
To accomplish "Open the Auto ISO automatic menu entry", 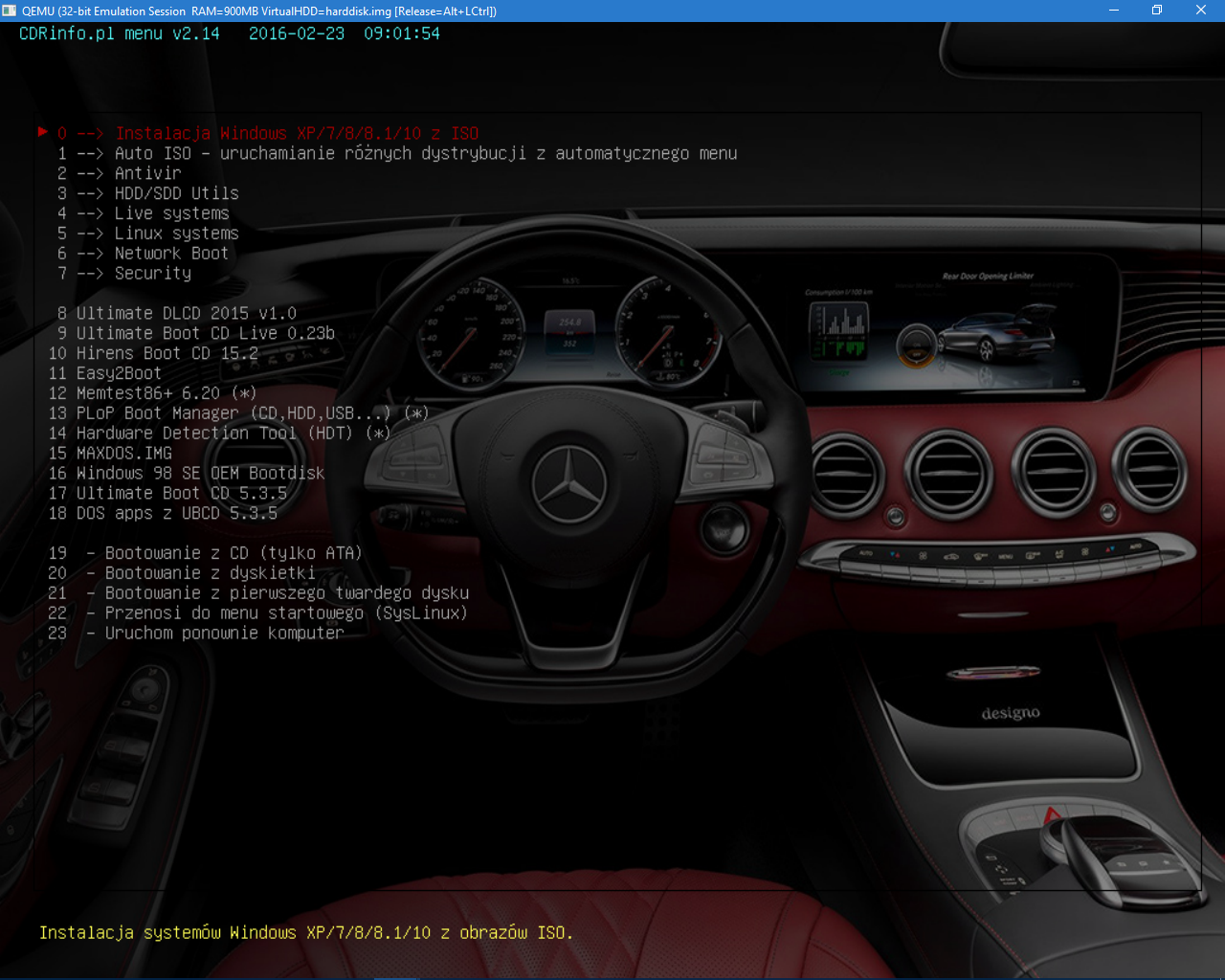I will tap(397, 154).
